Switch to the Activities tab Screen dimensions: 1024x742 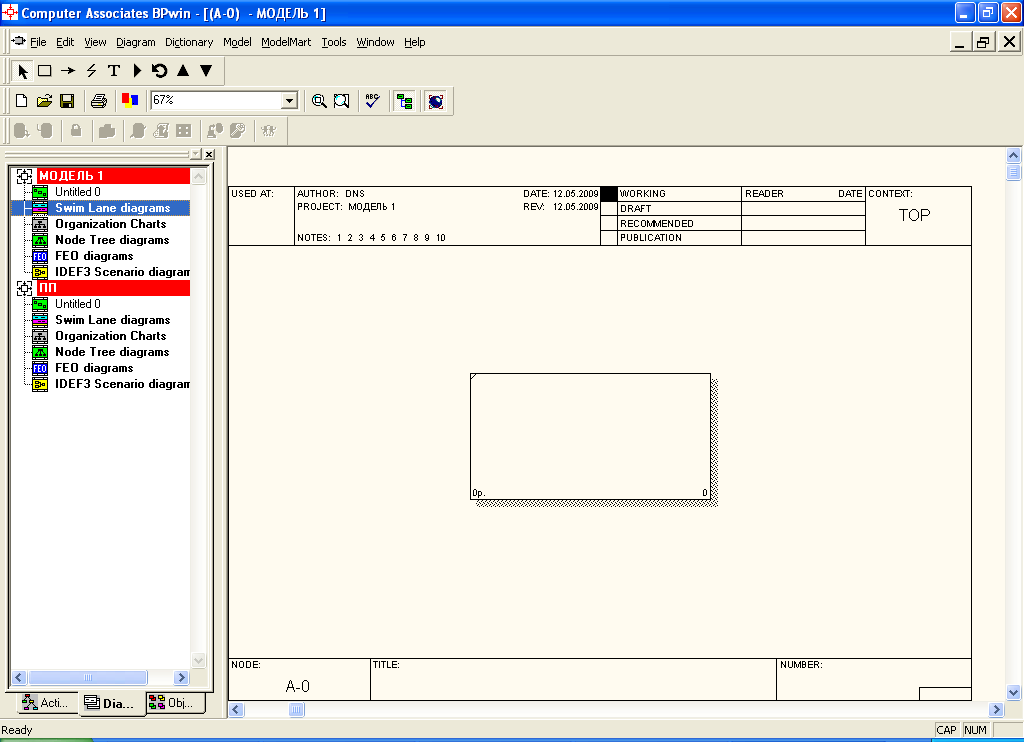(45, 703)
